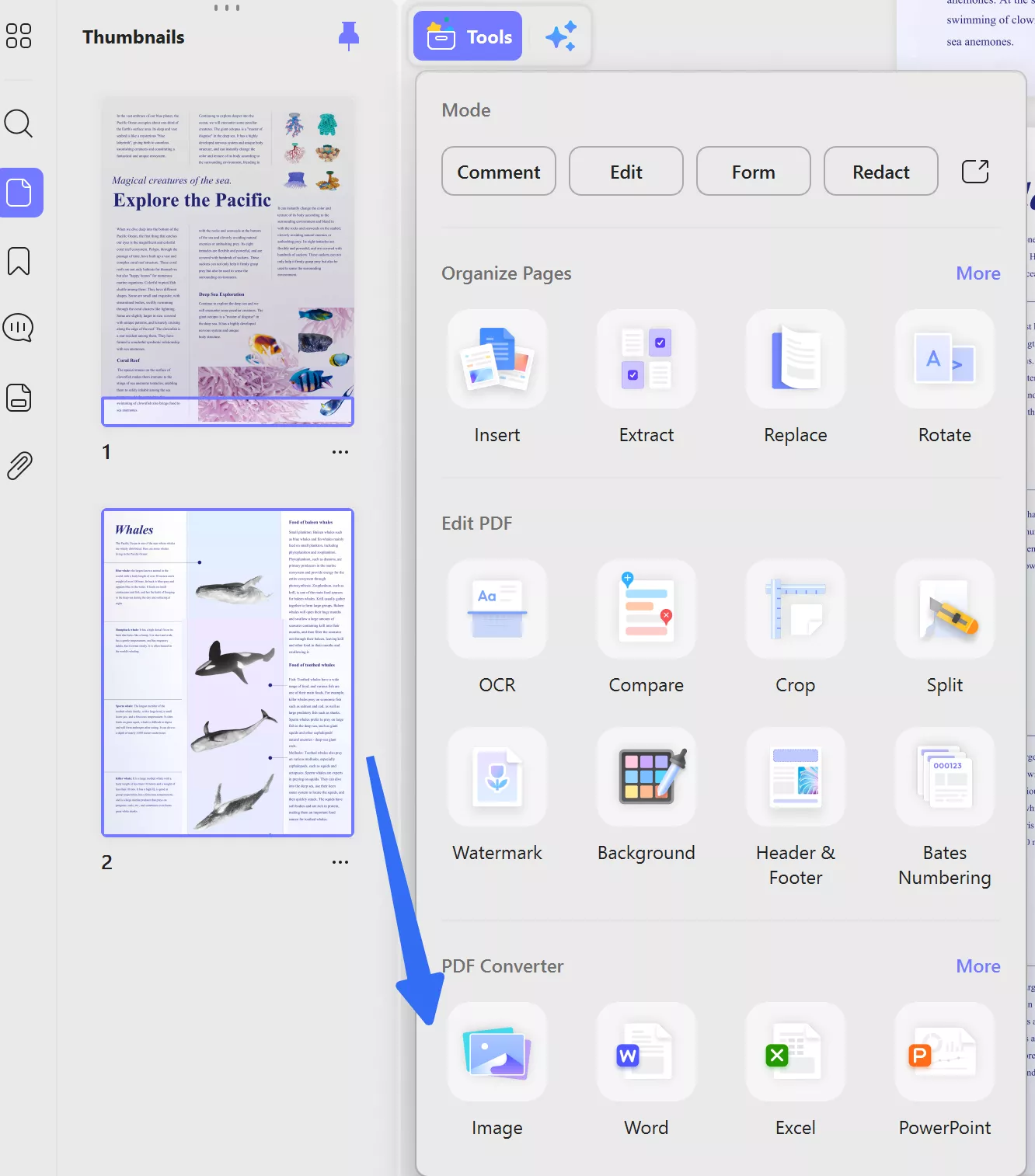This screenshot has height=1176, width=1035.
Task: Open the options menu for page 1
Action: click(x=340, y=452)
